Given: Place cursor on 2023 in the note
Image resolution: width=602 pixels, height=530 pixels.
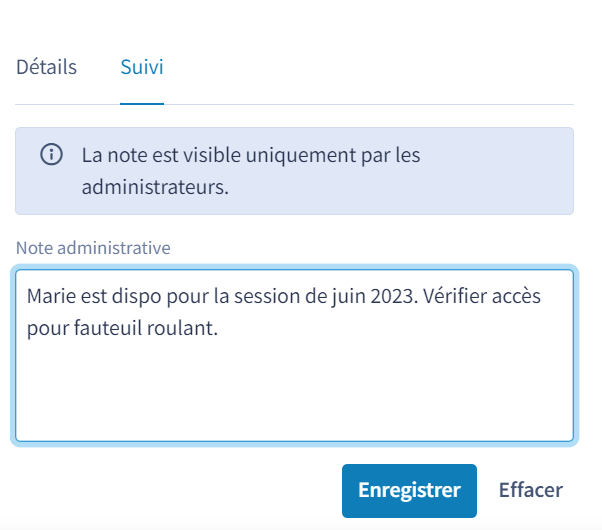Looking at the screenshot, I should pos(394,296).
